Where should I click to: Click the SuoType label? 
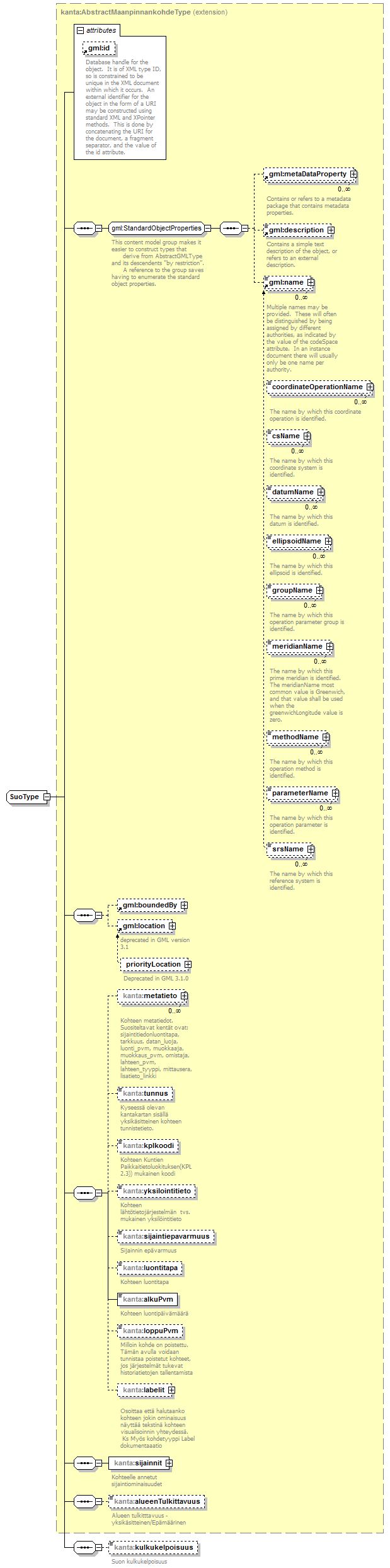(x=25, y=797)
